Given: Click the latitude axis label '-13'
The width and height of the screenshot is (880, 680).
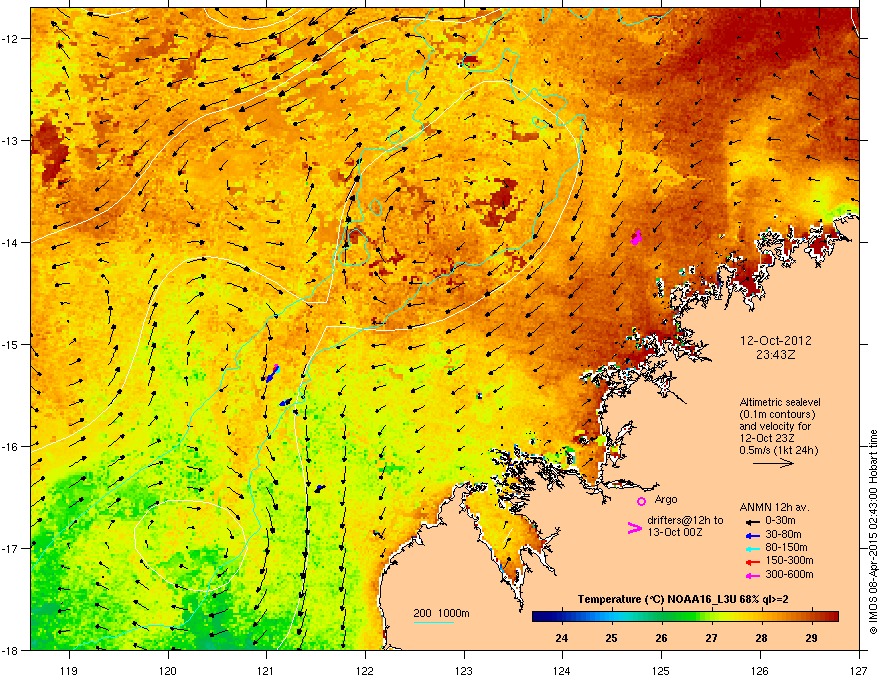Looking at the screenshot, I should [10, 140].
